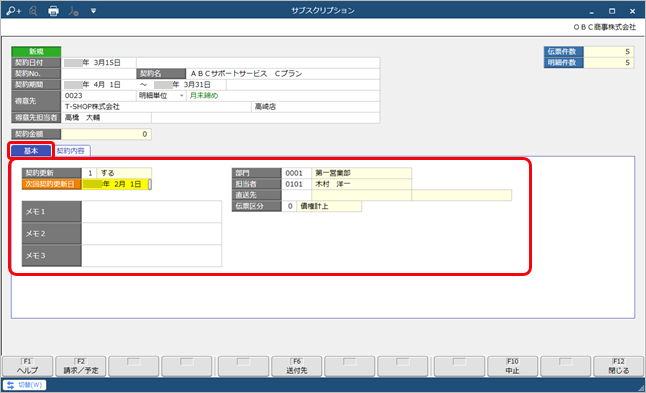Minimize the サブスクリプション window
646x393 pixels.
tap(592, 11)
